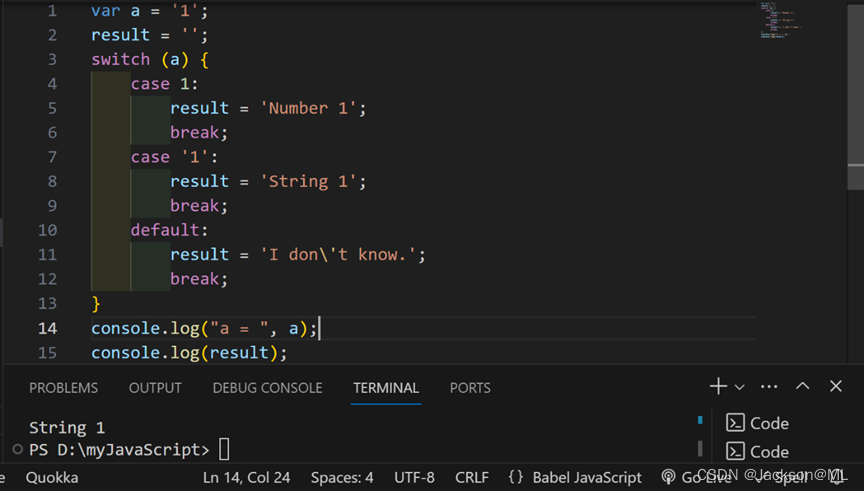Viewport: 864px width, 491px height.
Task: Start the Go Live server
Action: tap(697, 478)
